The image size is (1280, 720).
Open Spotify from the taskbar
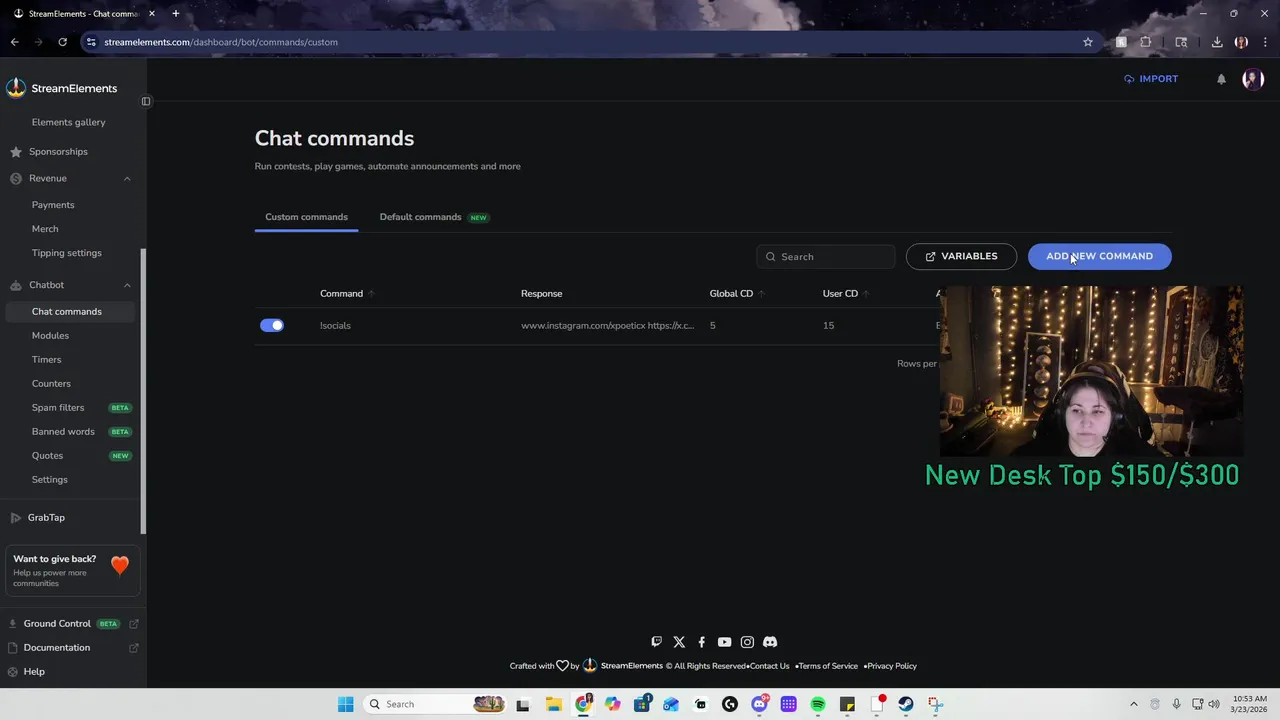818,704
